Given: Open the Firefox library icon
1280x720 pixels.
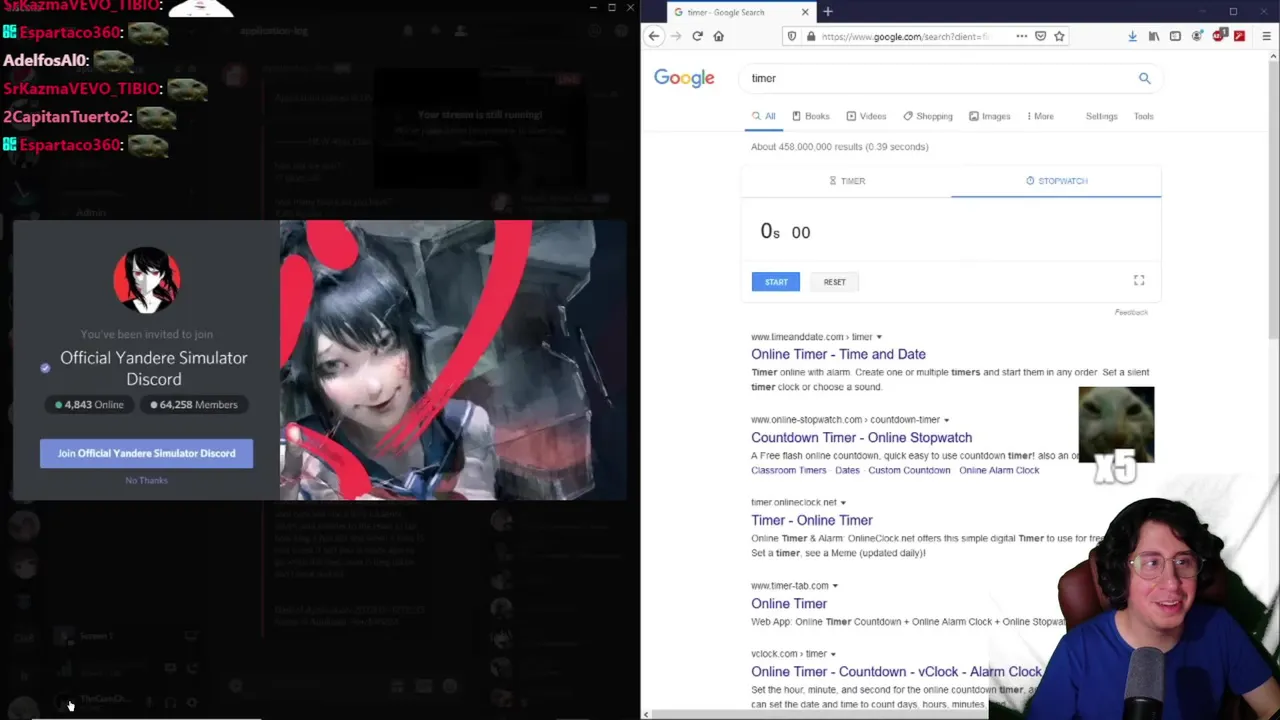Looking at the screenshot, I should [1153, 36].
